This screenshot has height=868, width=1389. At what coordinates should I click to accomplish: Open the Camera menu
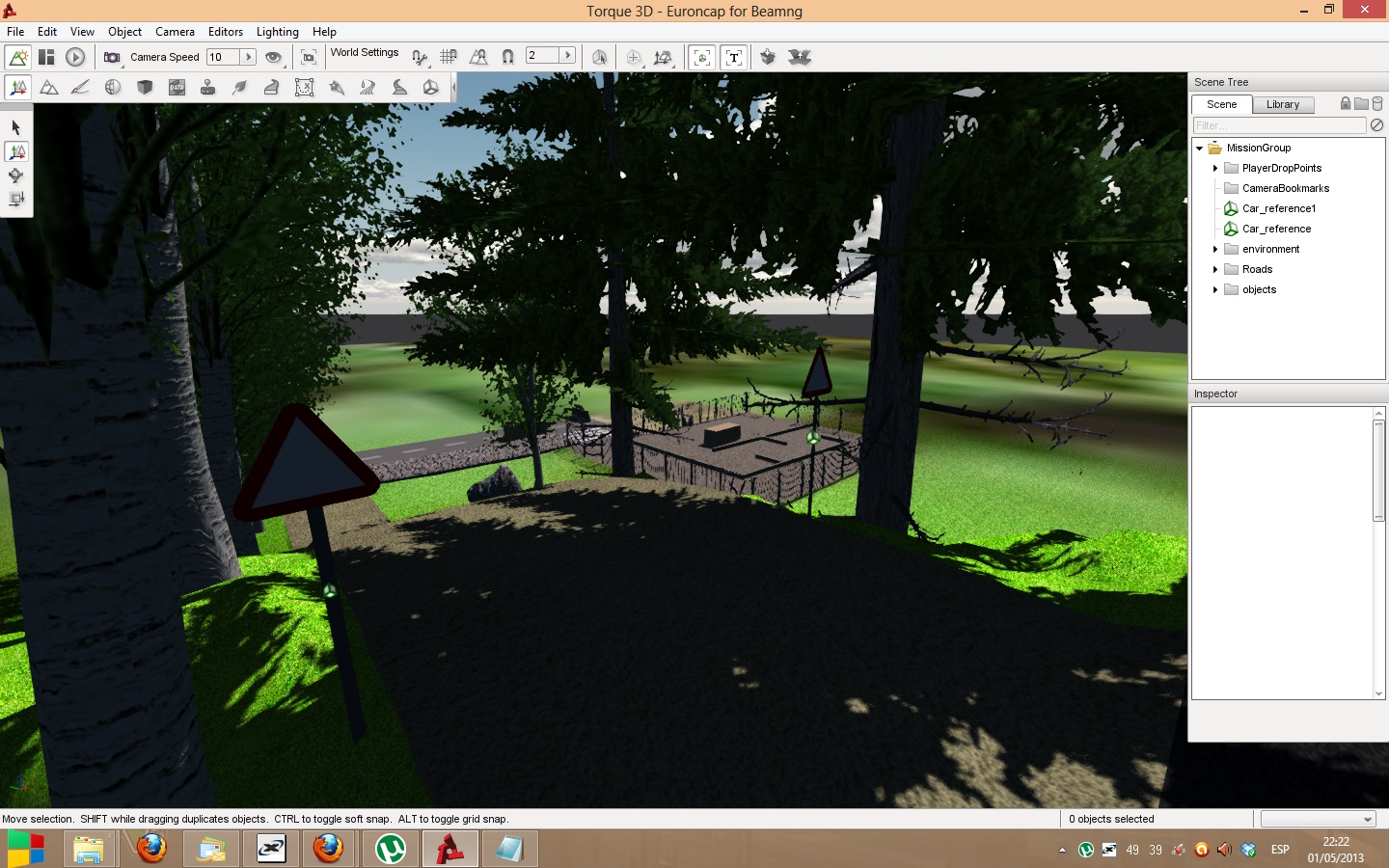(x=175, y=32)
